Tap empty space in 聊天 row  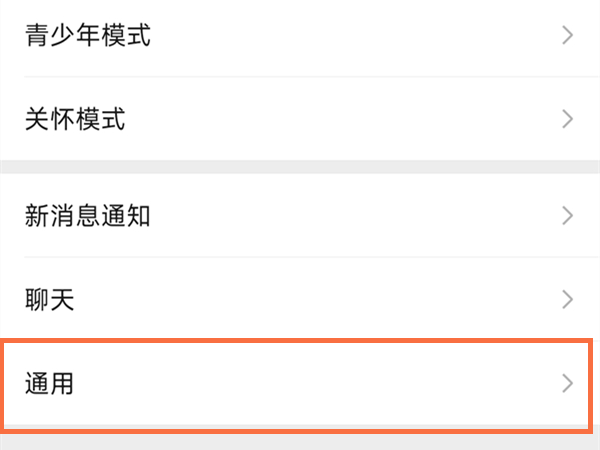(350, 299)
